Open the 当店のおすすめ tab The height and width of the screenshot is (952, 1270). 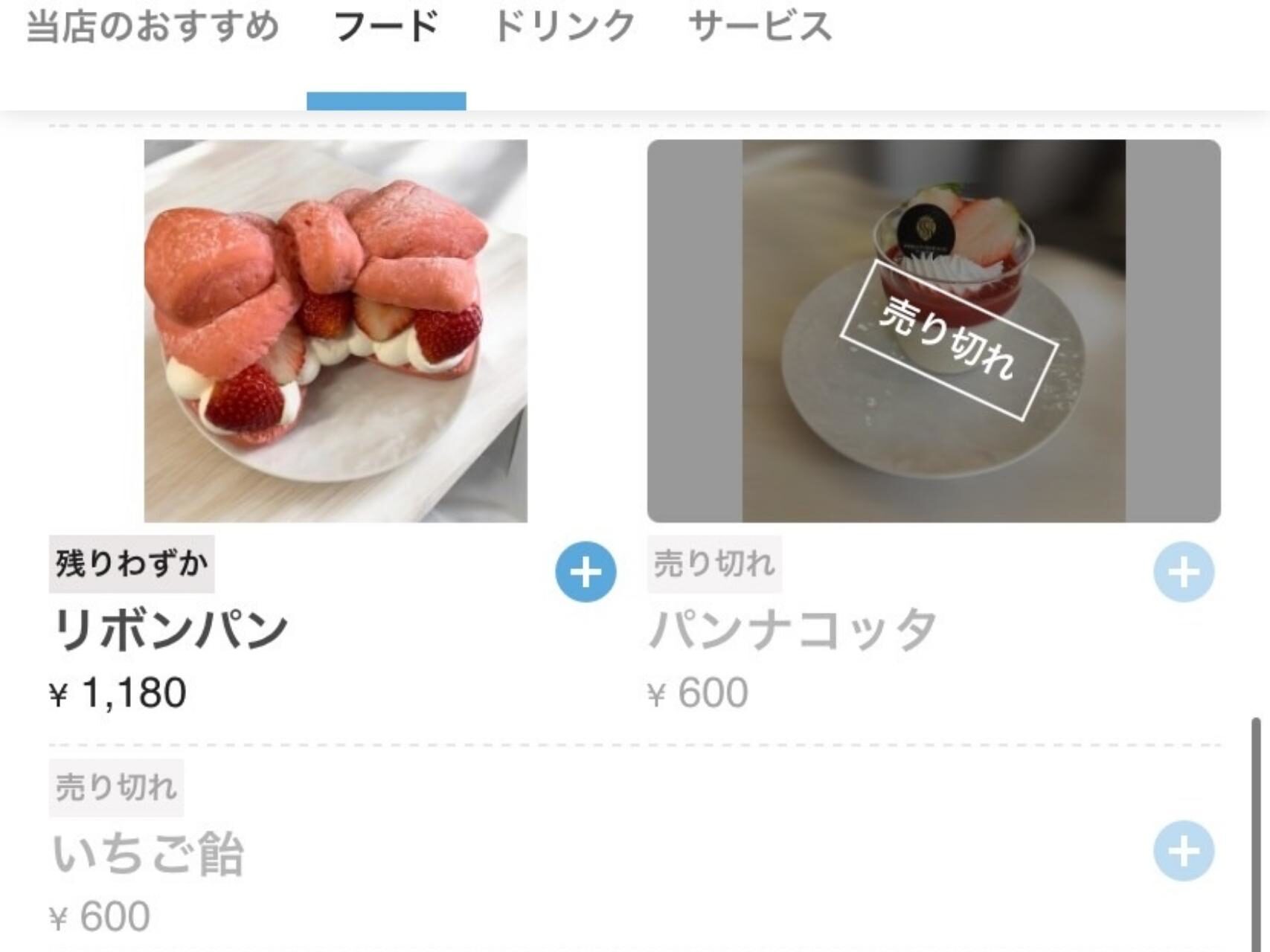click(153, 27)
